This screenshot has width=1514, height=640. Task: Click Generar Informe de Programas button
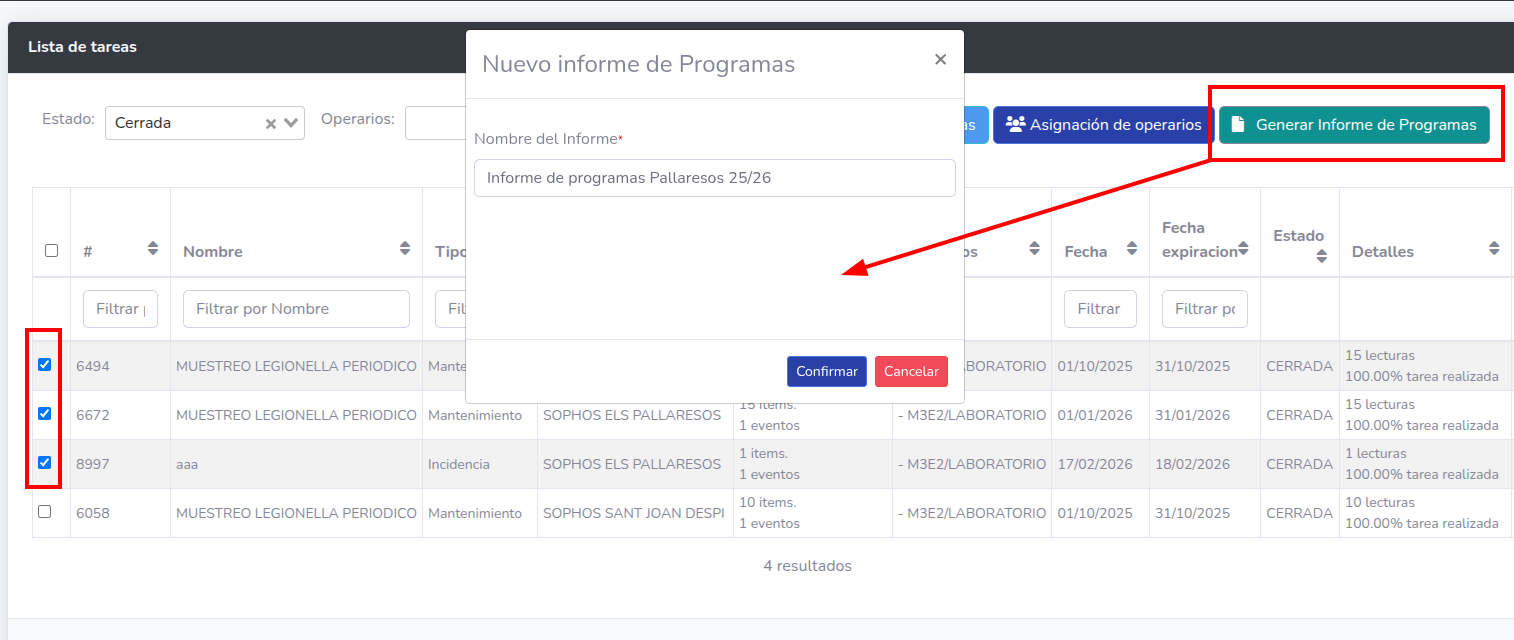1354,125
